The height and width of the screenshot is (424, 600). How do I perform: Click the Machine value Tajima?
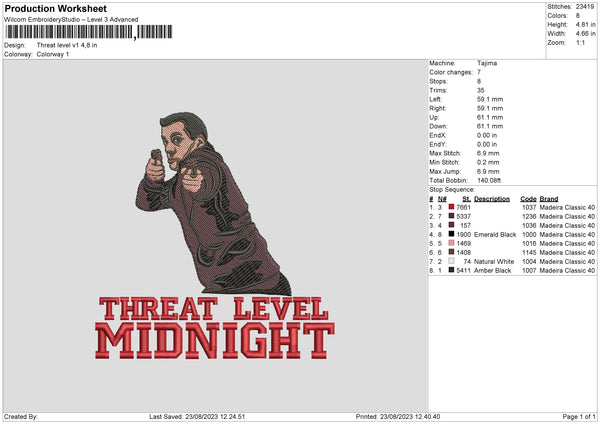coord(487,63)
